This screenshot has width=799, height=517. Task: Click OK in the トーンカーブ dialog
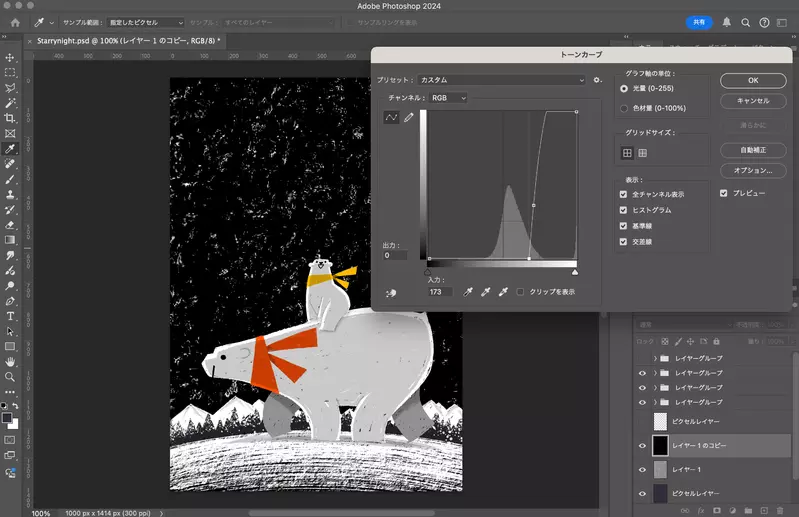click(x=753, y=80)
